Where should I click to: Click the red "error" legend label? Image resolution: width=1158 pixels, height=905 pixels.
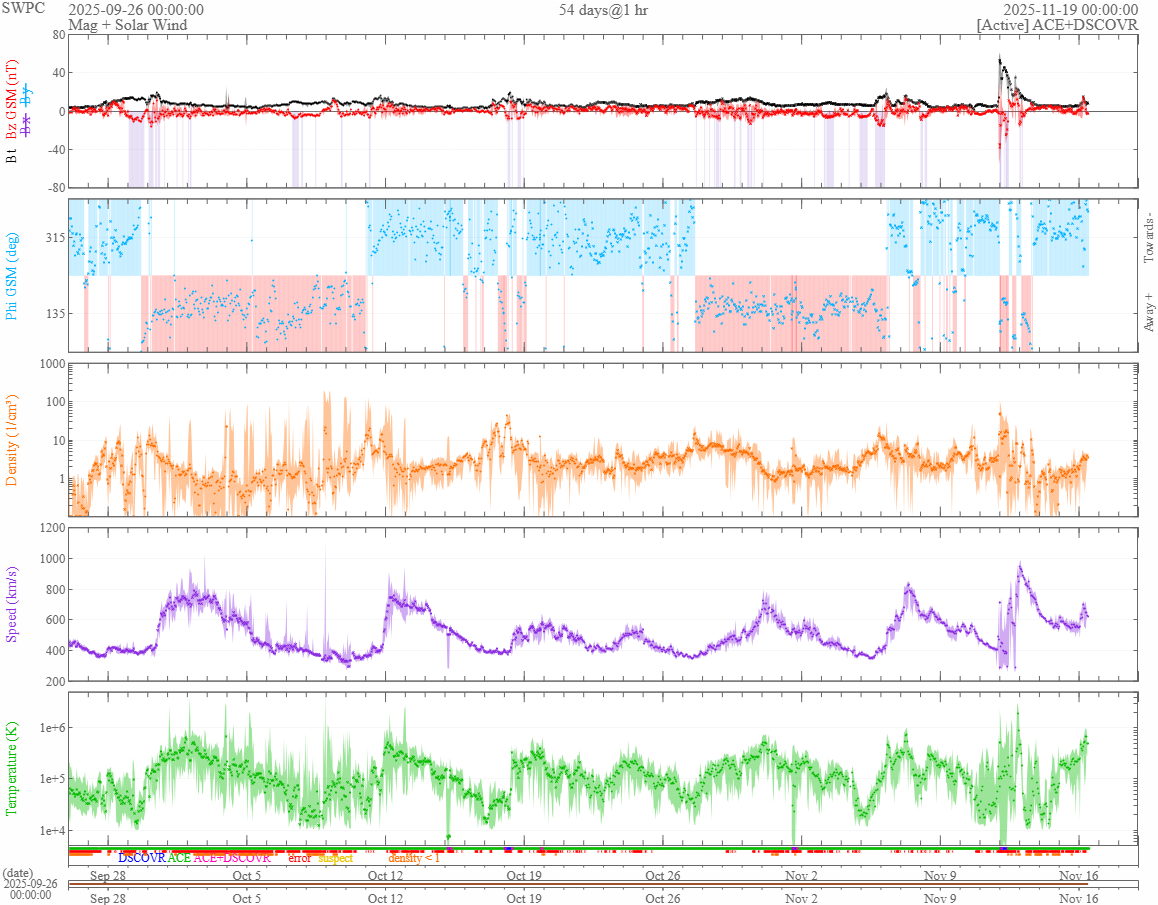[x=299, y=858]
